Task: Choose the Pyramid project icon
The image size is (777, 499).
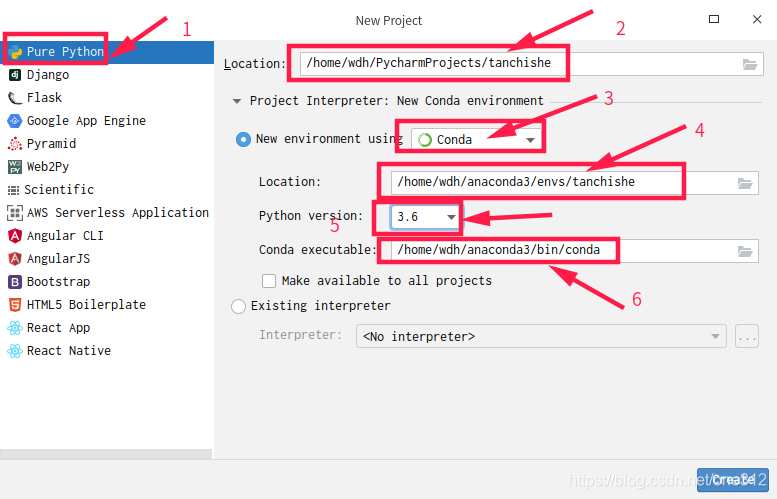Action: click(x=15, y=144)
